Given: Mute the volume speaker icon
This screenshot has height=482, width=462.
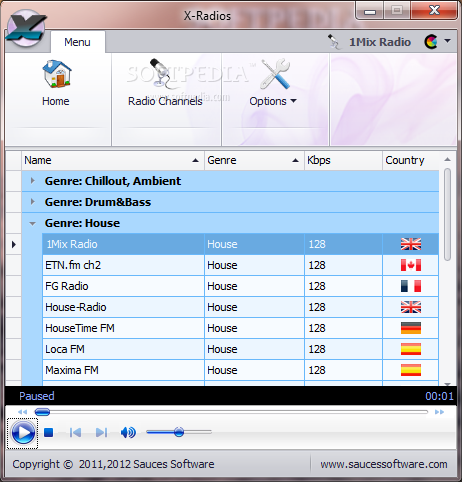Looking at the screenshot, I should 128,432.
